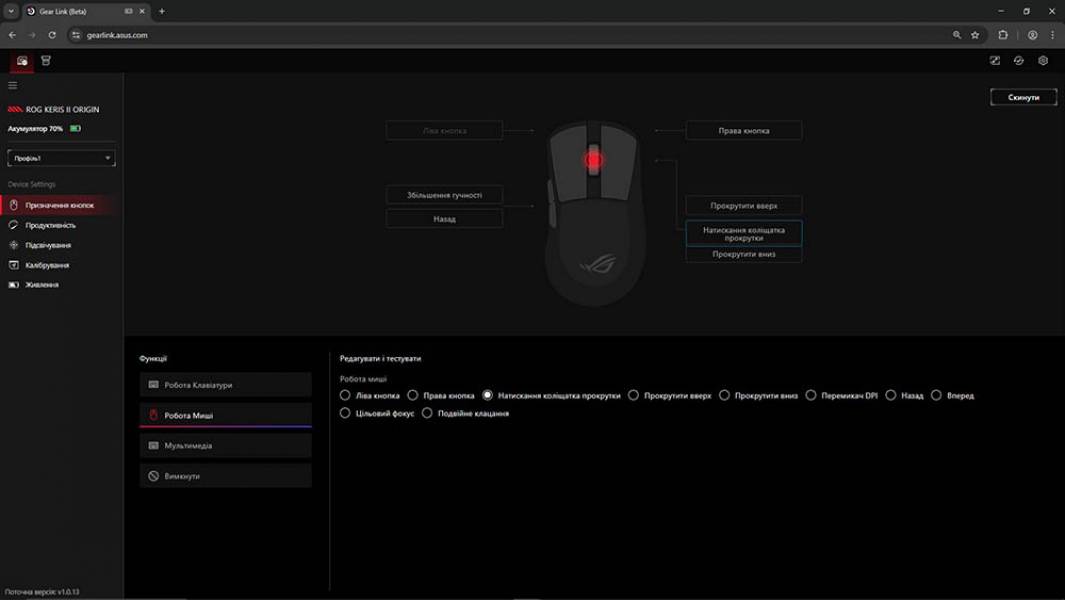The height and width of the screenshot is (600, 1065).
Task: Open the Калібрування calibration section
Action: 48,264
